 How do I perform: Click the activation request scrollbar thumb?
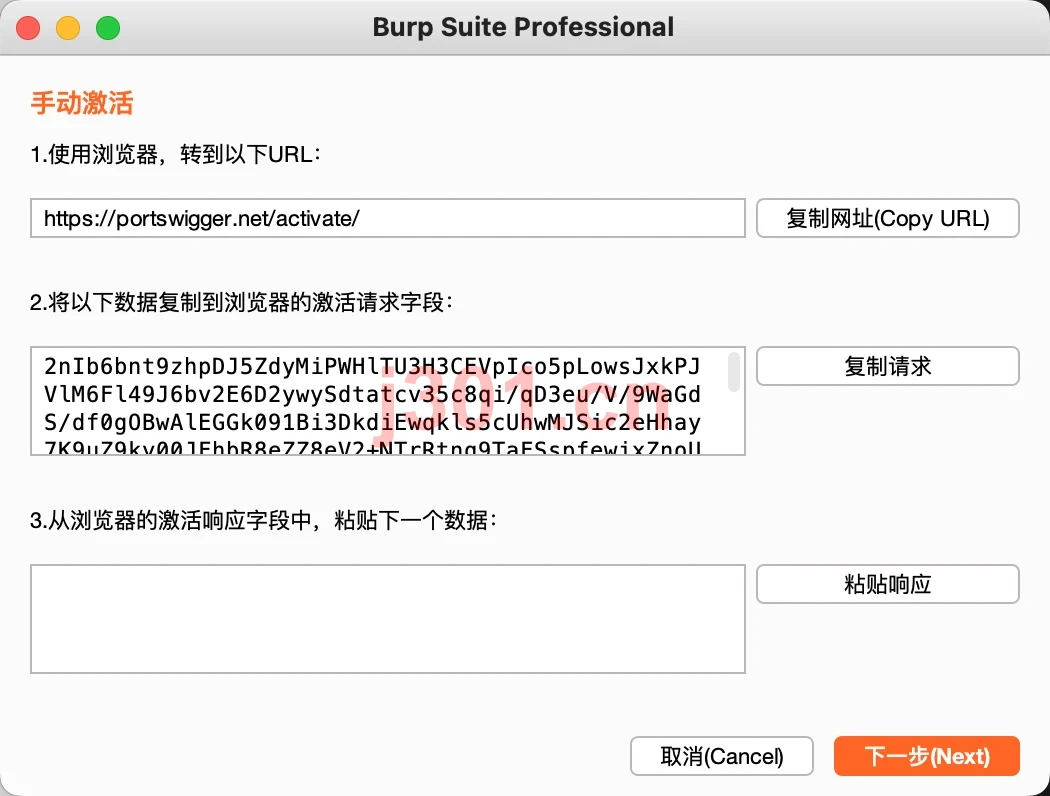pos(734,372)
